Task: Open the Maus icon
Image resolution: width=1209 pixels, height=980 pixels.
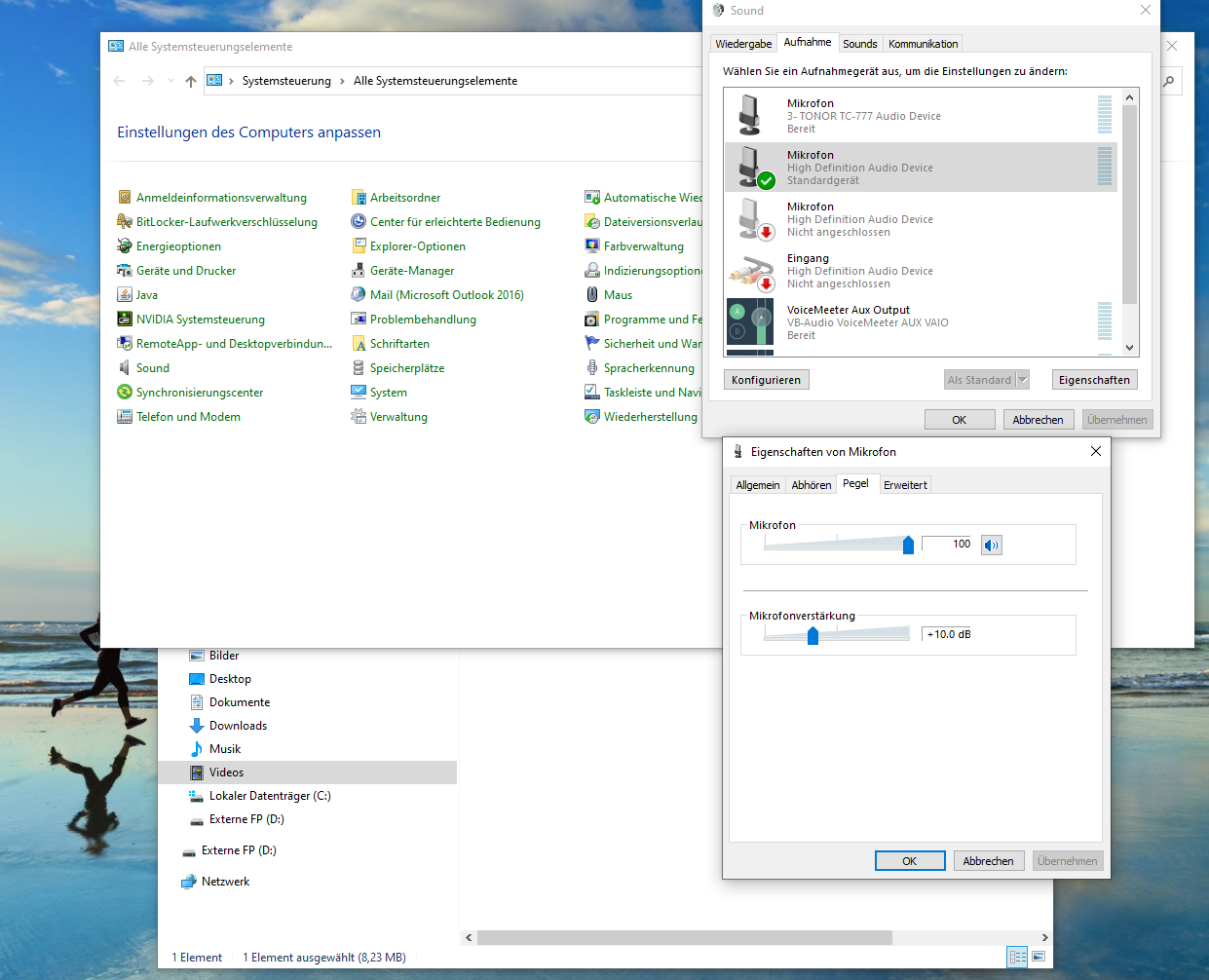Action: click(x=592, y=295)
